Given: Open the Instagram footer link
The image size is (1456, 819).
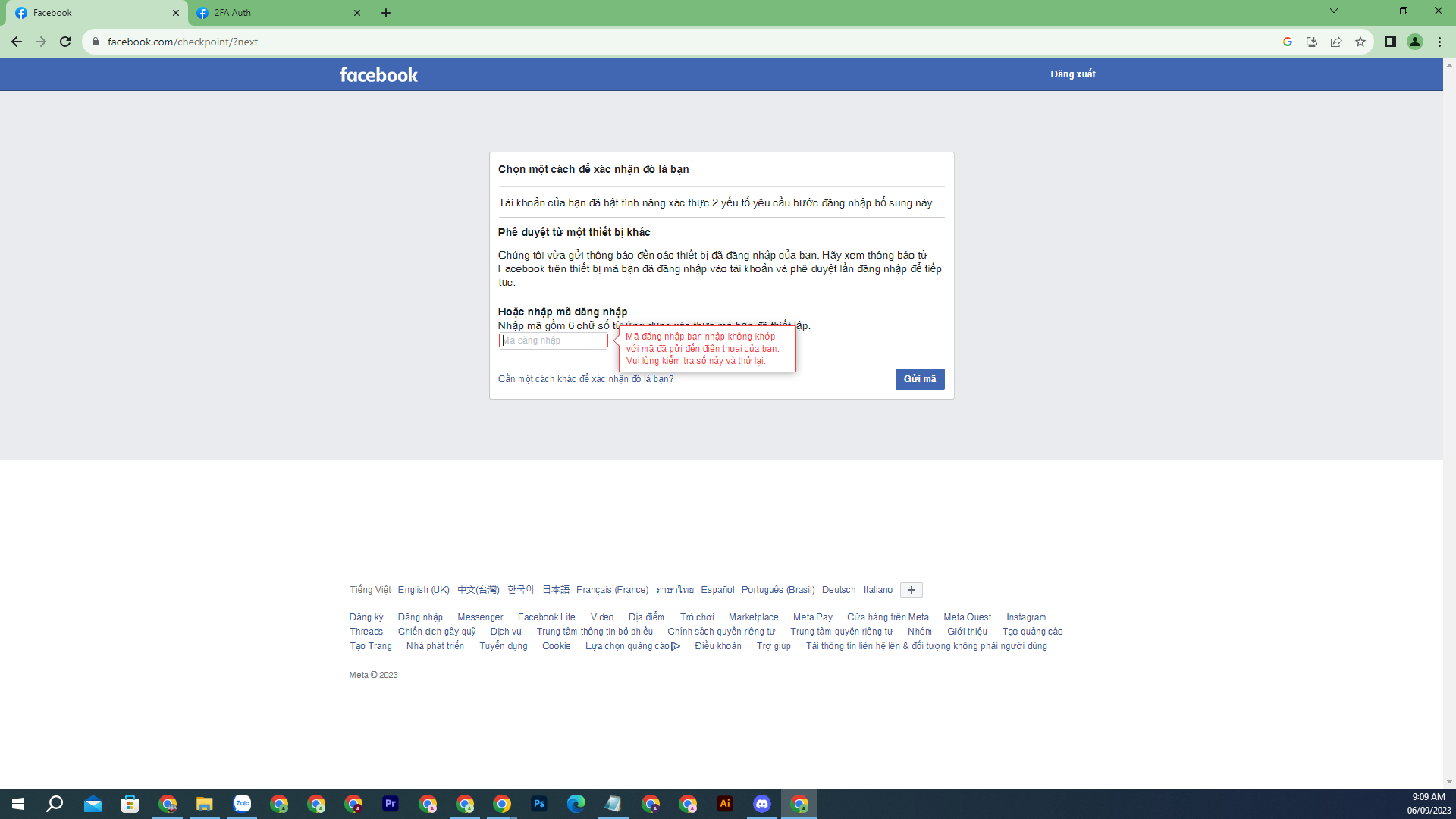Looking at the screenshot, I should coord(1026,617).
